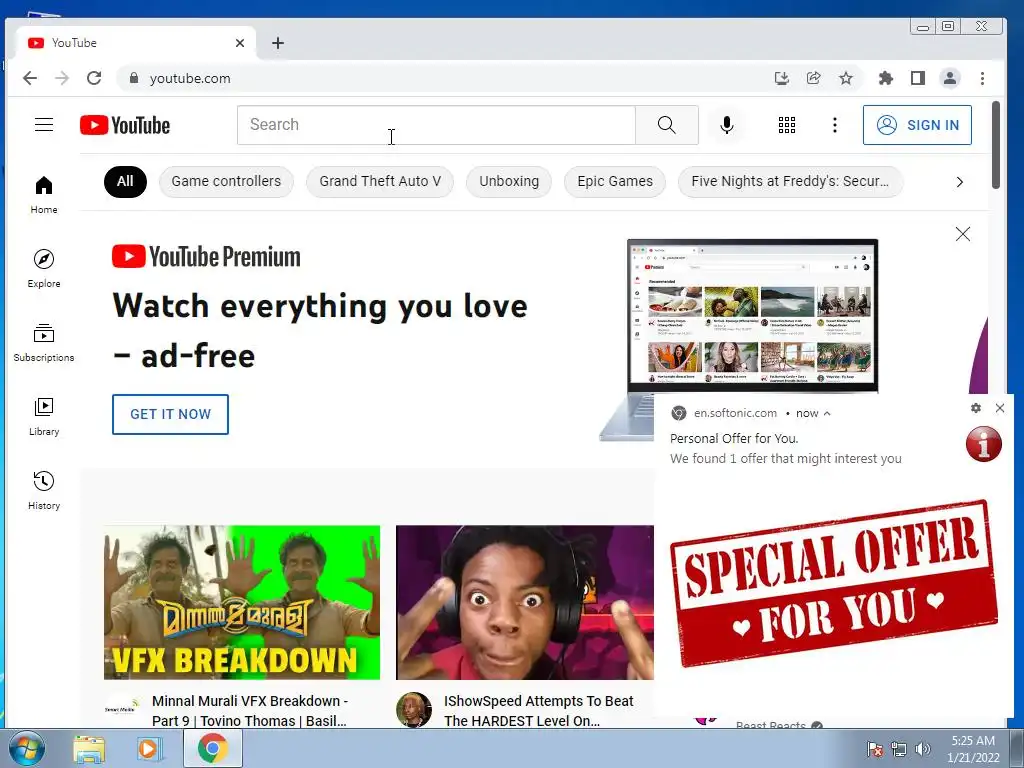The image size is (1024, 768).
Task: Bookmark this page with the star
Action: coord(846,78)
